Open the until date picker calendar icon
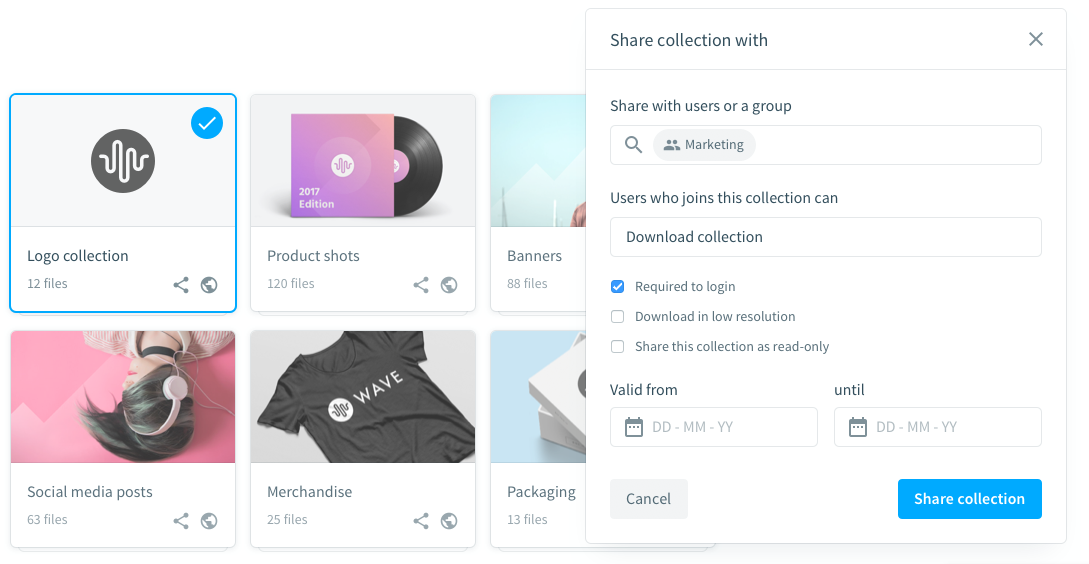 (858, 427)
